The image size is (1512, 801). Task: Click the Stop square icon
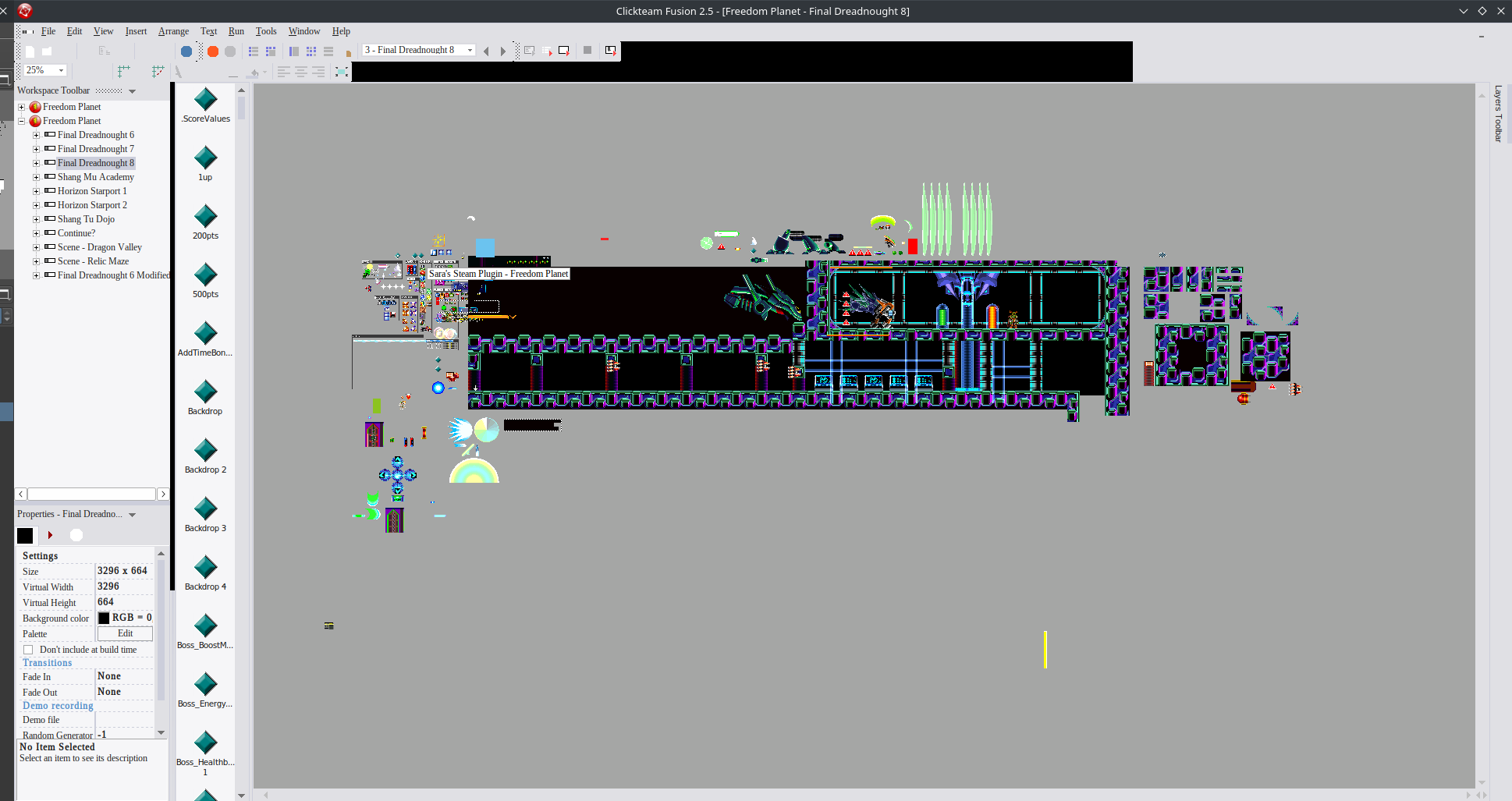pos(587,50)
